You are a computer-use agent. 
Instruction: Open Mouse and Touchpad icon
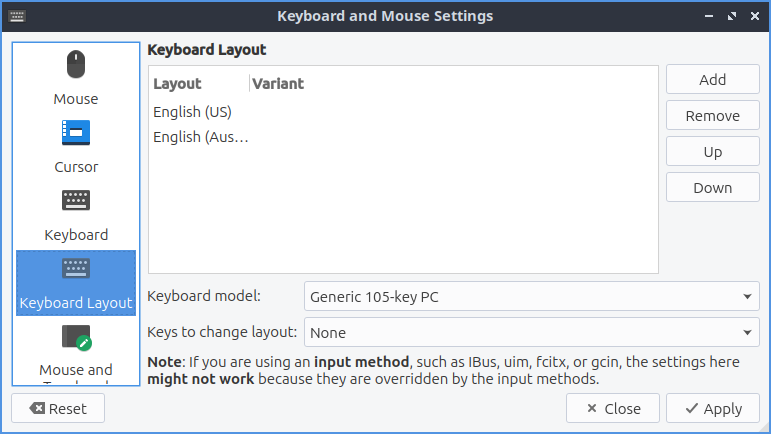pyautogui.click(x=76, y=337)
